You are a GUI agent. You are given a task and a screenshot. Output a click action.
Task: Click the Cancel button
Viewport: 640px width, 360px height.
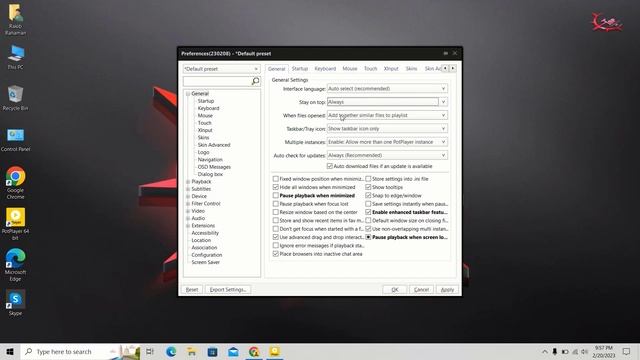[x=421, y=289]
